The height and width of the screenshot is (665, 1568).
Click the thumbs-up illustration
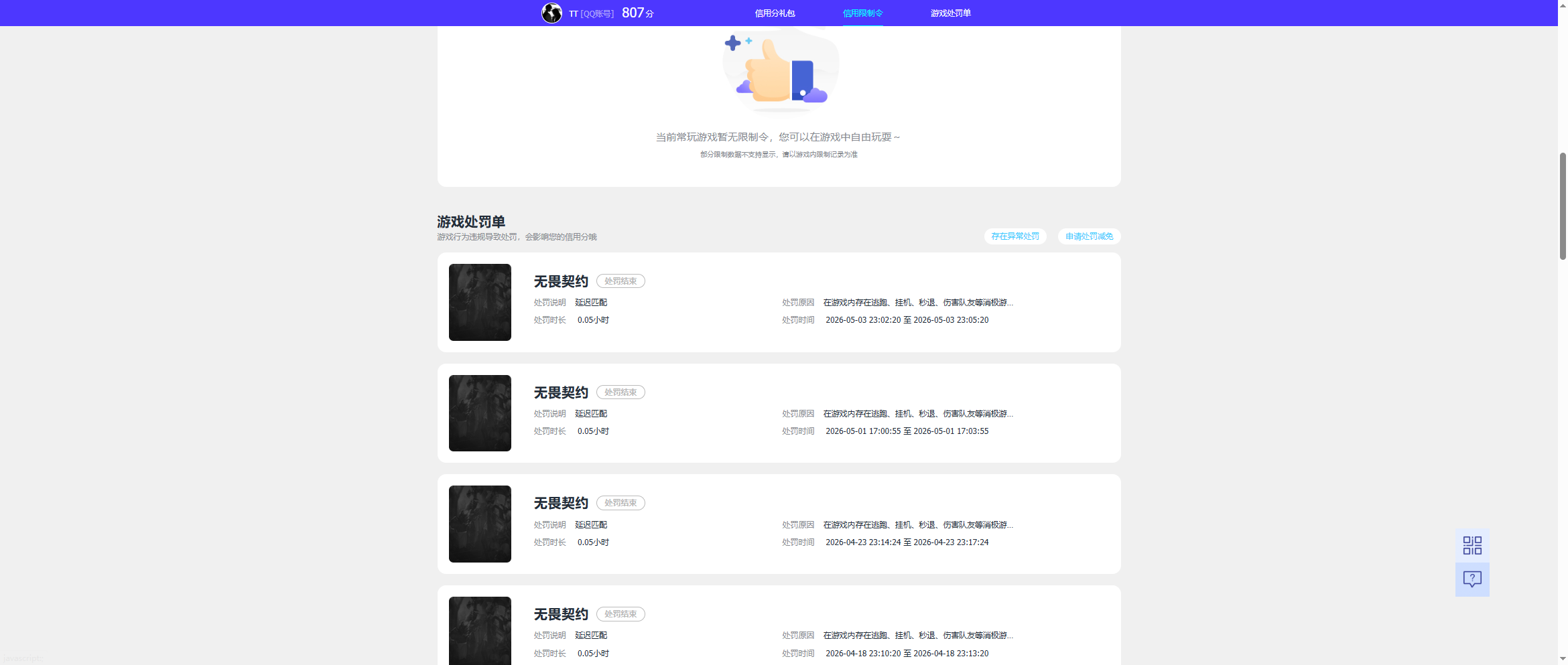[779, 70]
